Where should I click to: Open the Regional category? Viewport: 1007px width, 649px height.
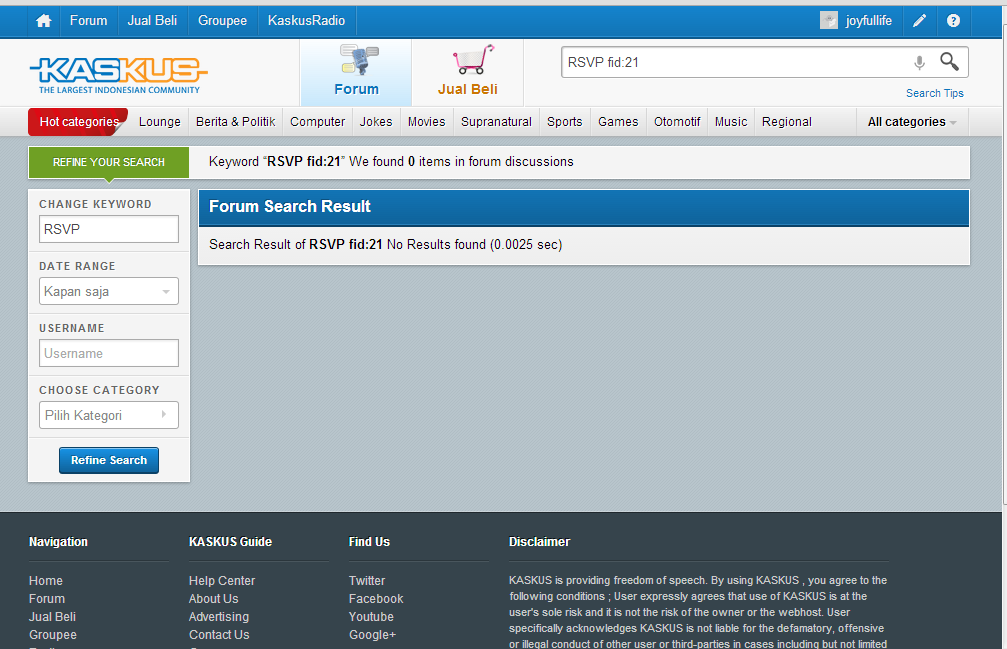pos(787,122)
